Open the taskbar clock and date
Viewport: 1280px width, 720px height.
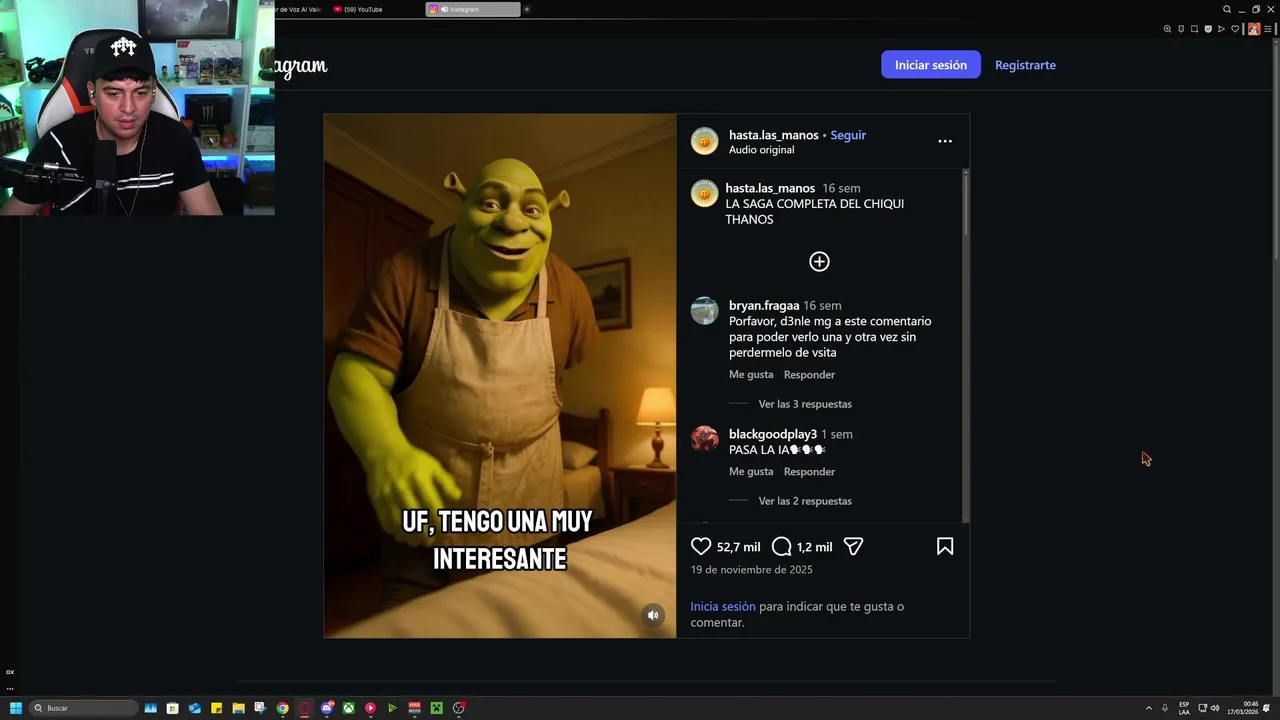coord(1243,708)
